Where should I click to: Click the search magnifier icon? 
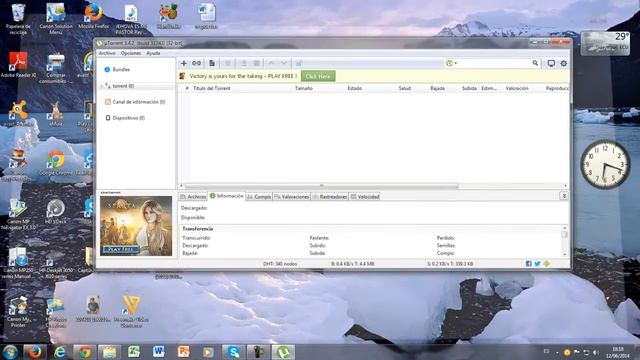coord(535,63)
